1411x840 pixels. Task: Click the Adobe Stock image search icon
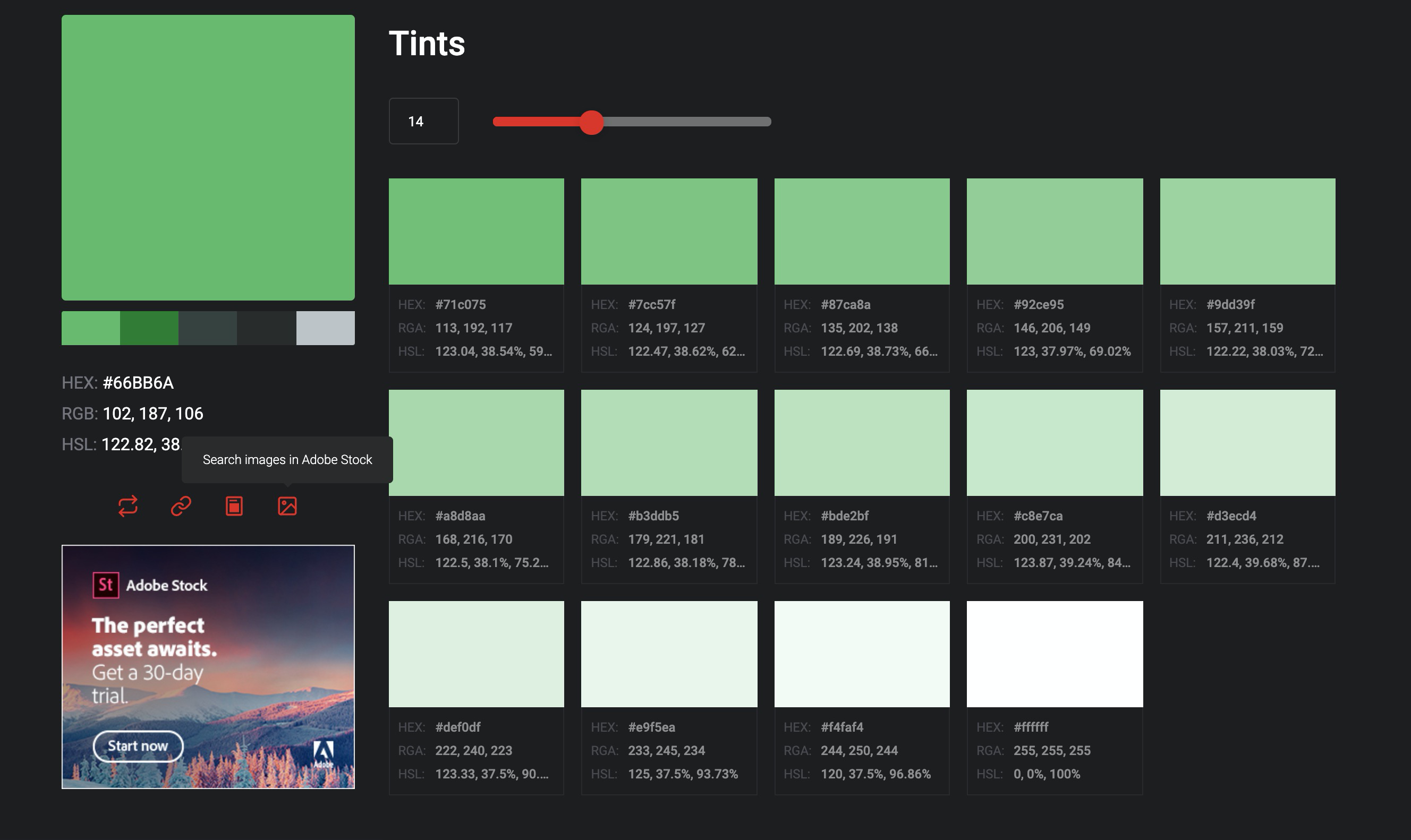287,505
